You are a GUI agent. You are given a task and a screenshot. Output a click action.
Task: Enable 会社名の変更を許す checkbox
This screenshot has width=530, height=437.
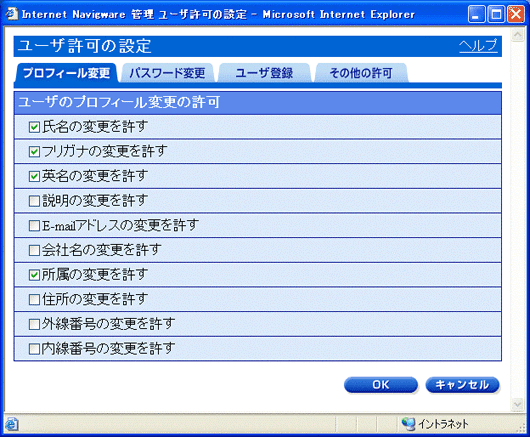[x=34, y=250]
